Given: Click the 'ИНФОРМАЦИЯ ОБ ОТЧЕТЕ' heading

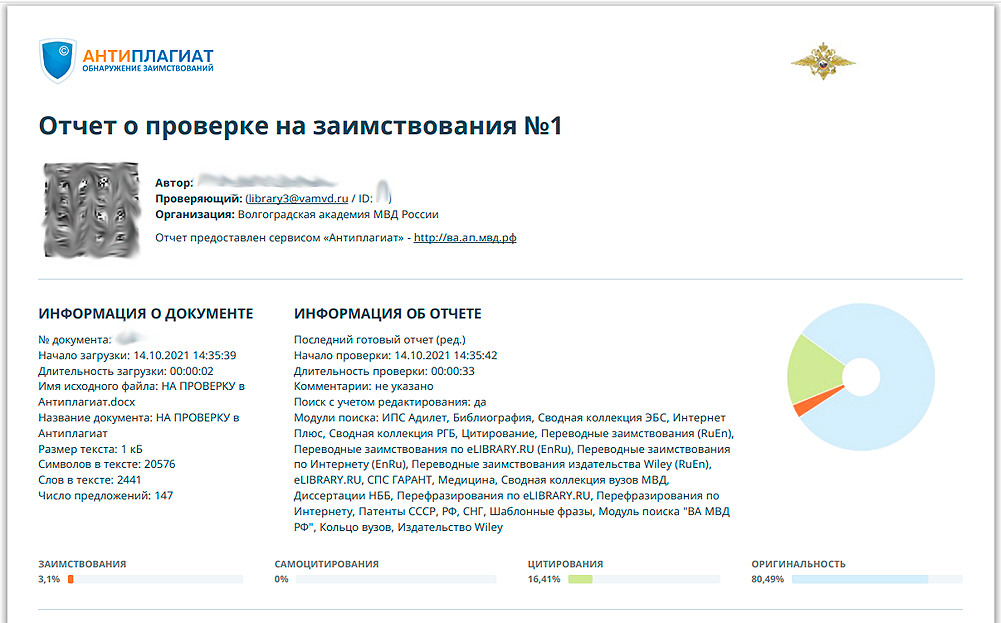Looking at the screenshot, I should click(388, 313).
